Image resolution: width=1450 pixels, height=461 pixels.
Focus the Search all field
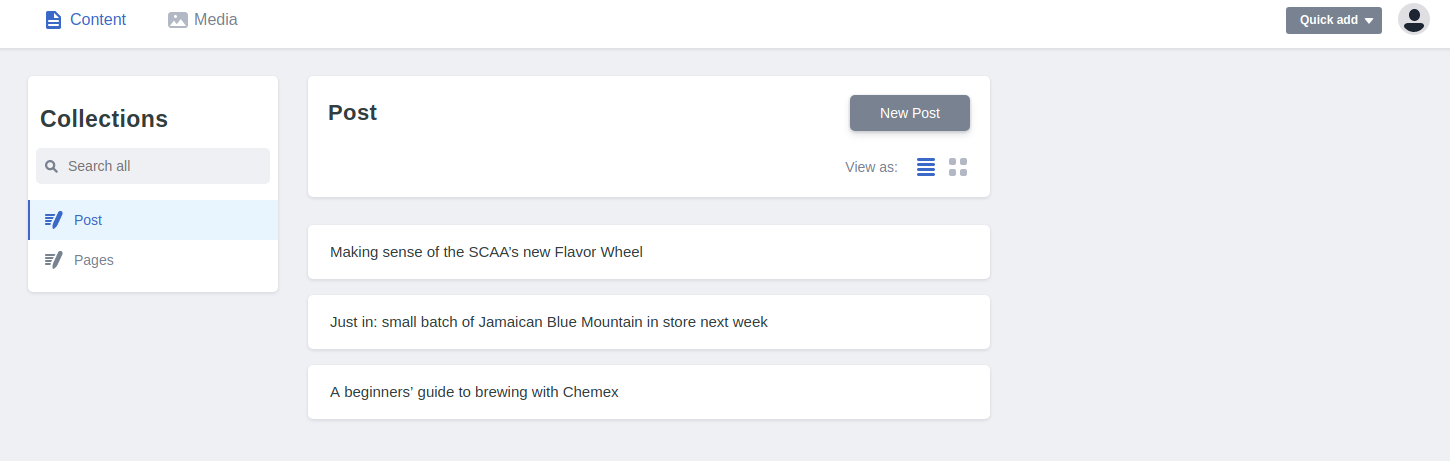click(x=153, y=166)
